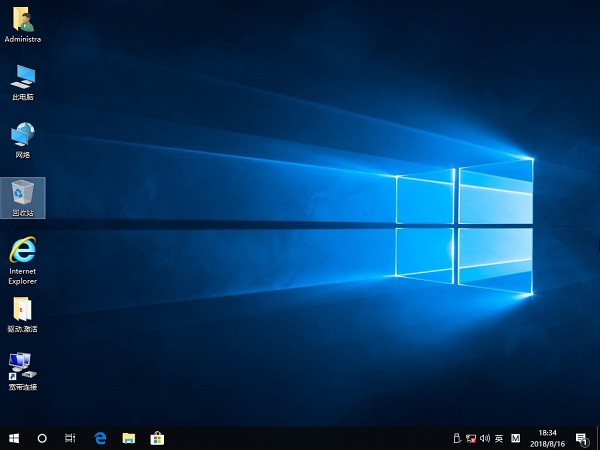The height and width of the screenshot is (450, 600).
Task: Select the 此电脑 (This PC) desktop icon
Action: 23,83
